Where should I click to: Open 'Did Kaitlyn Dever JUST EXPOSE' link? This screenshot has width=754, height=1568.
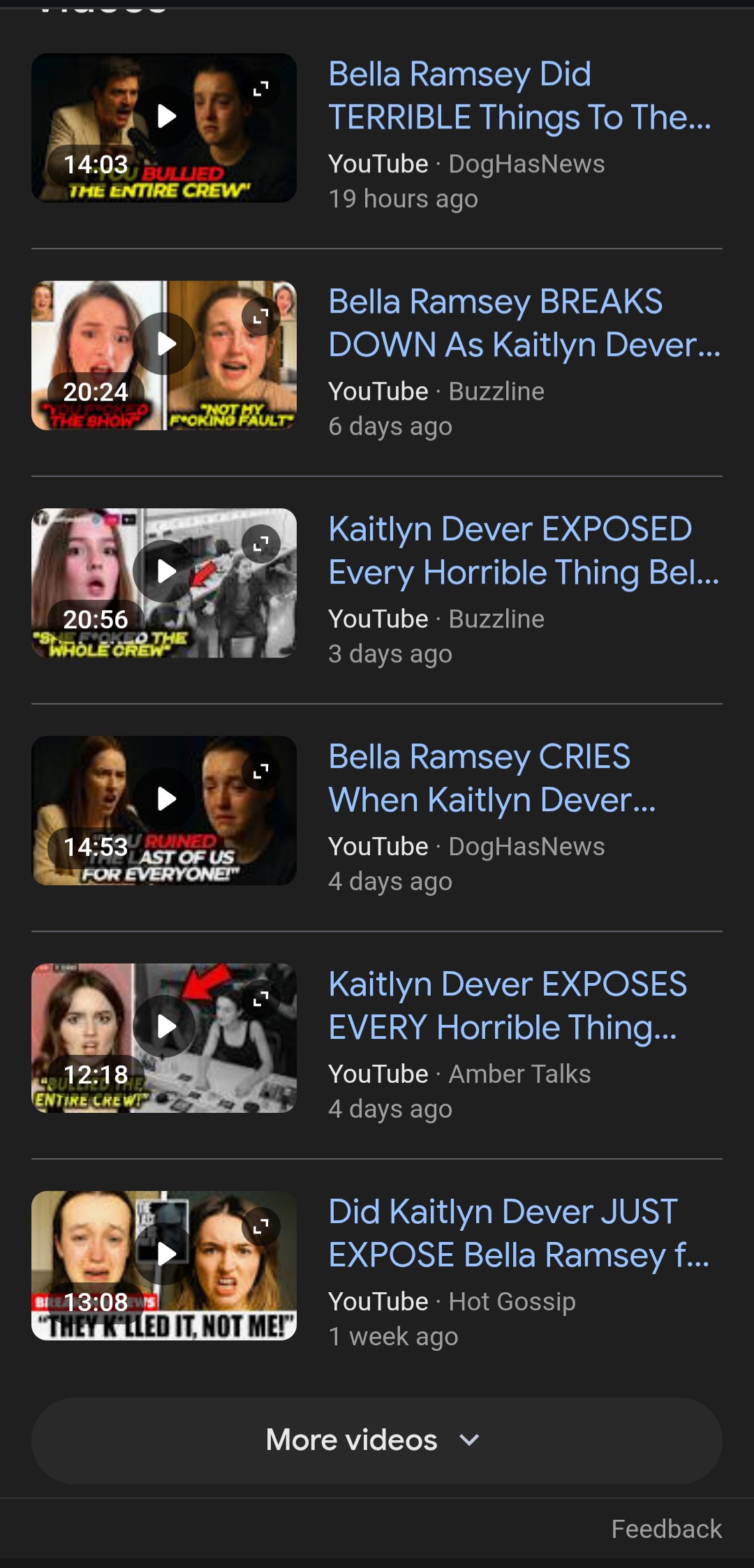[x=519, y=1234]
